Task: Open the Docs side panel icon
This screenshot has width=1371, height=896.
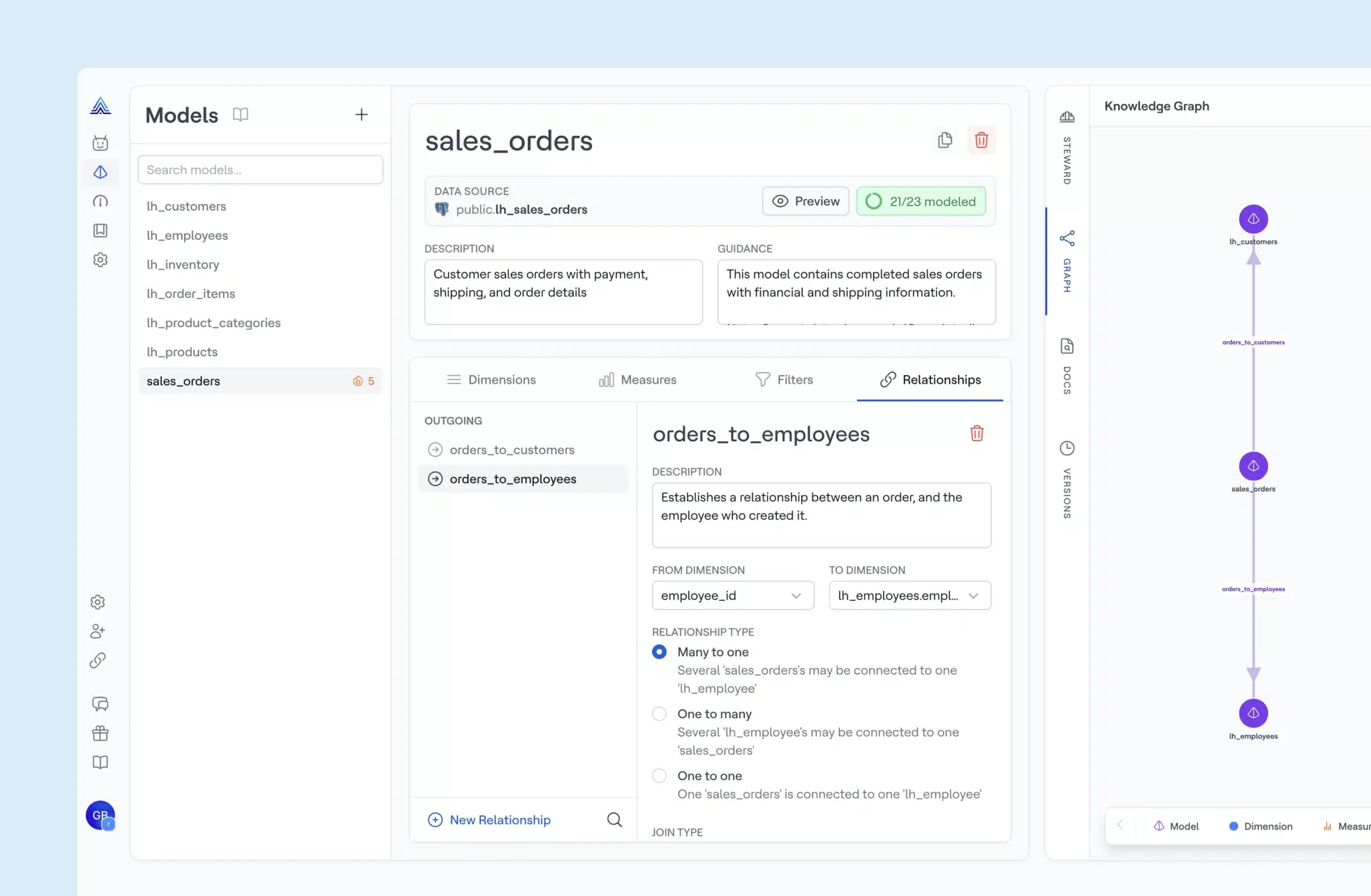Action: click(x=1067, y=346)
